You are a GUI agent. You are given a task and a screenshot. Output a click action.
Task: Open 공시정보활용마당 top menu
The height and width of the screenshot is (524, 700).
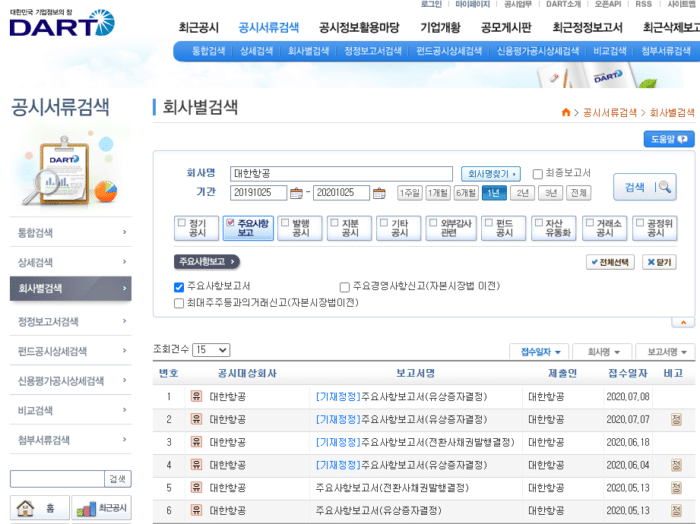click(x=359, y=28)
